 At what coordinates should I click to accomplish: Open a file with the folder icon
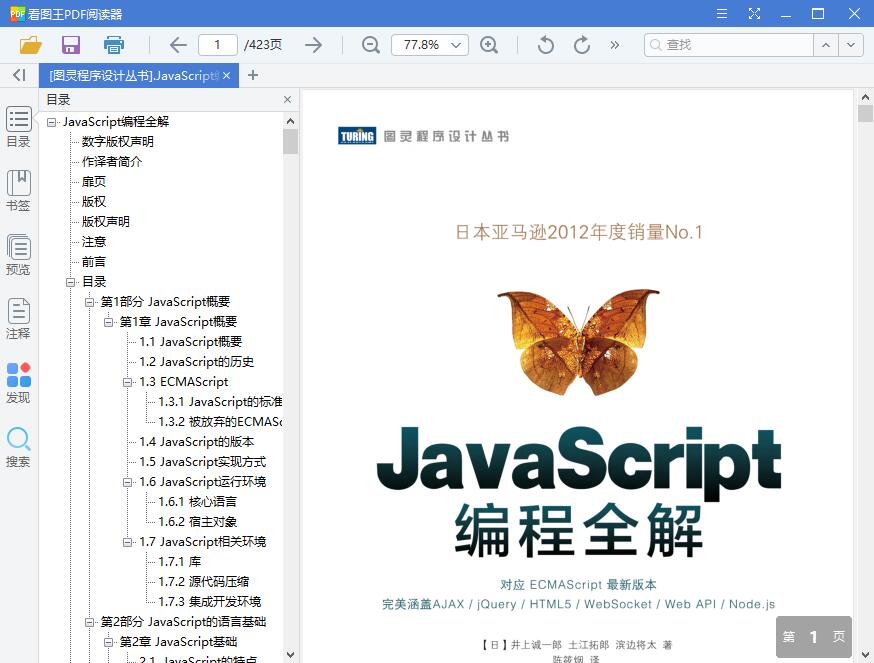click(31, 45)
